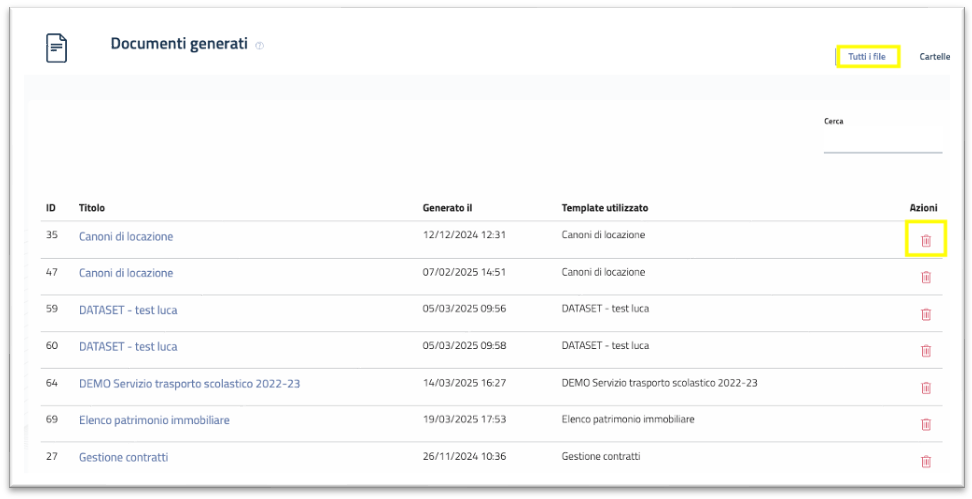Delete the Gestione contratti document
This screenshot has width=972, height=499.
click(x=925, y=461)
